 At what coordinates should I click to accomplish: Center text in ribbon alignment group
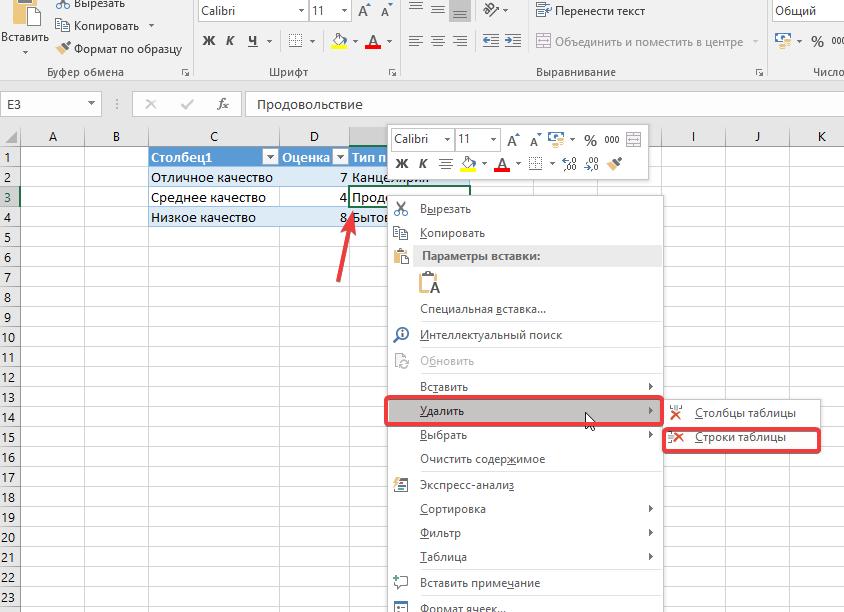[438, 41]
